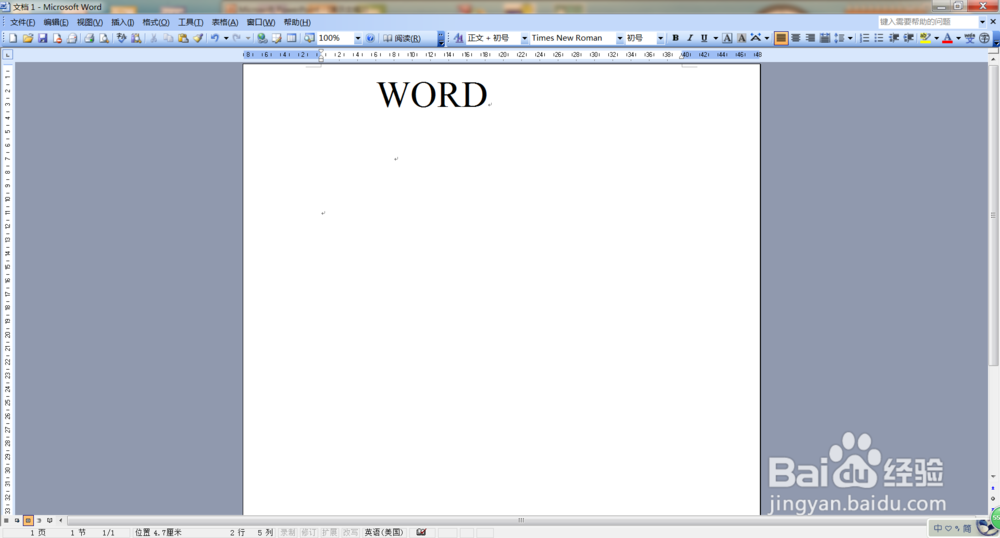
Task: Open the 插入(I) menu
Action: (x=122, y=22)
